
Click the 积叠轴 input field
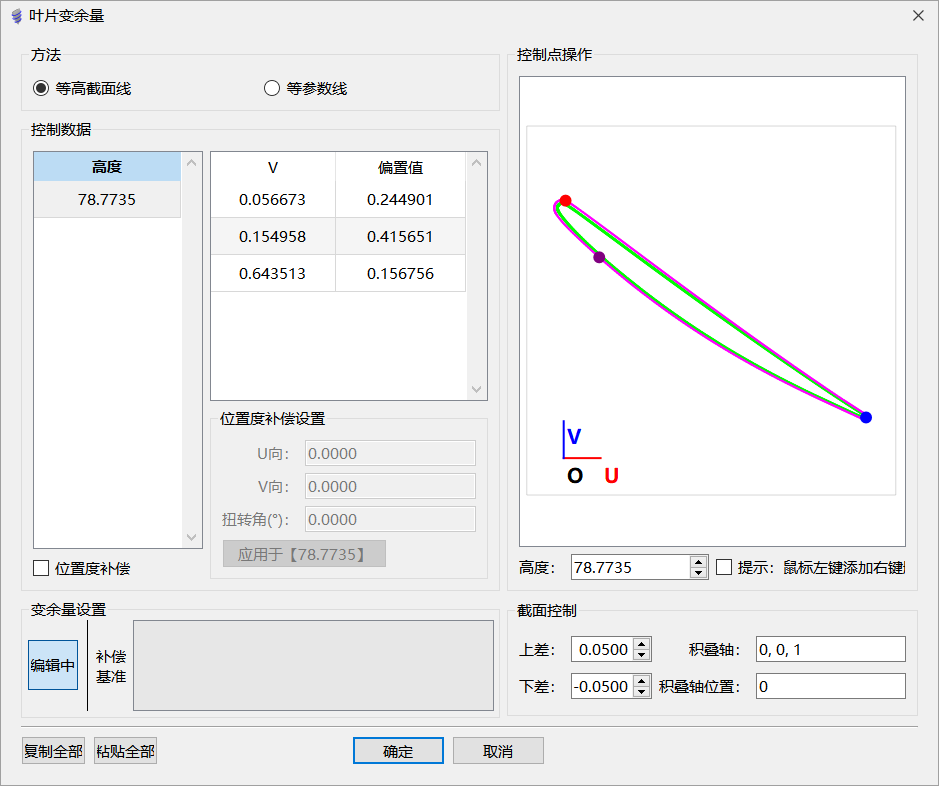pyautogui.click(x=830, y=650)
